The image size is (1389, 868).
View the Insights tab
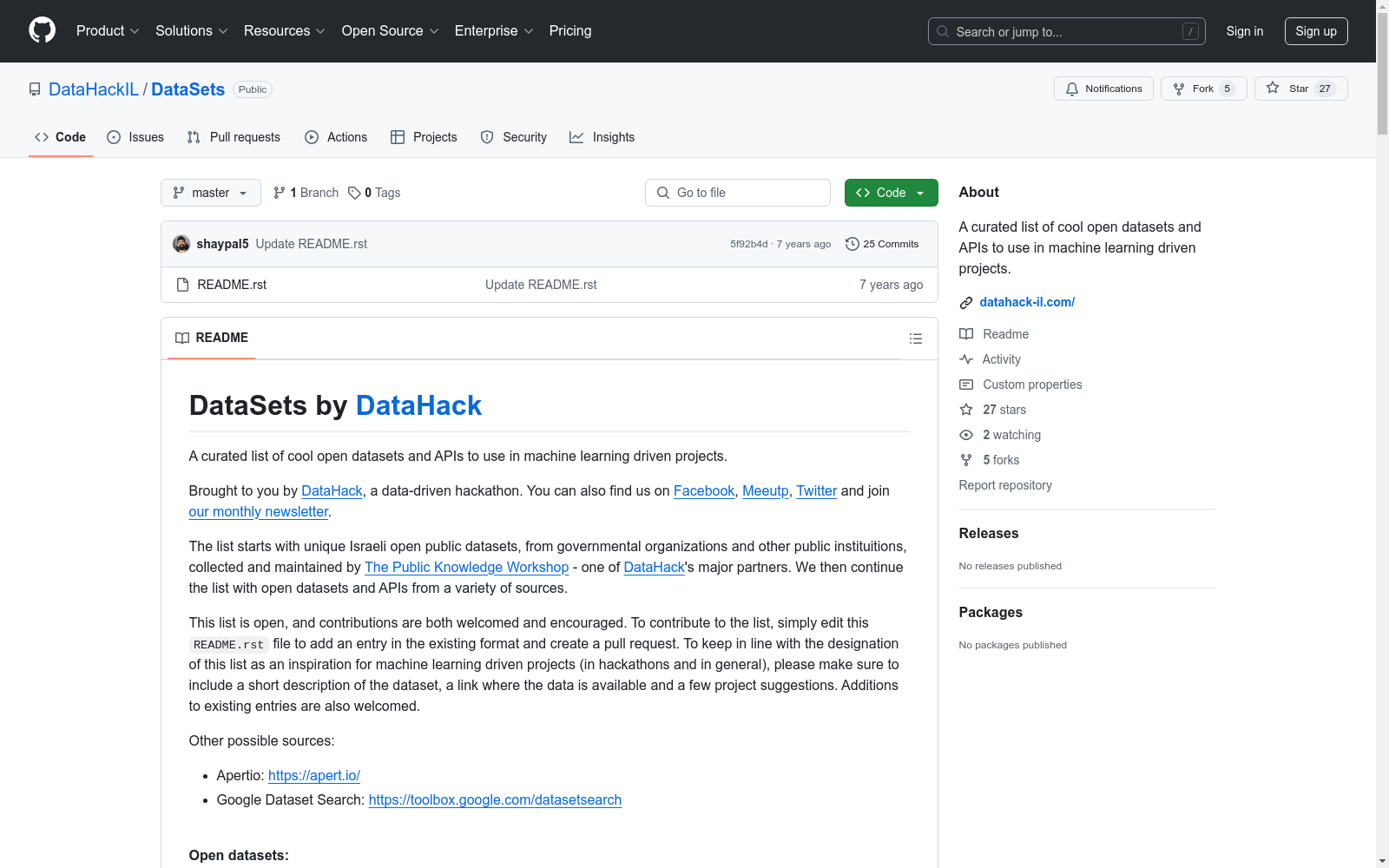click(602, 137)
